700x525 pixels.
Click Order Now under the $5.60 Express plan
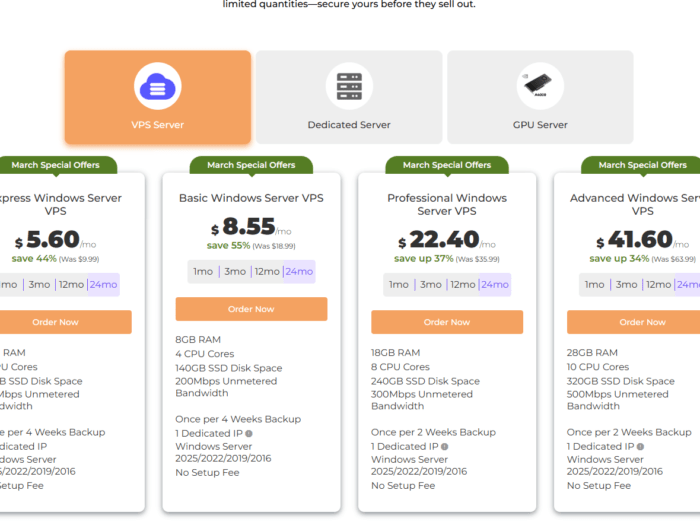56,322
